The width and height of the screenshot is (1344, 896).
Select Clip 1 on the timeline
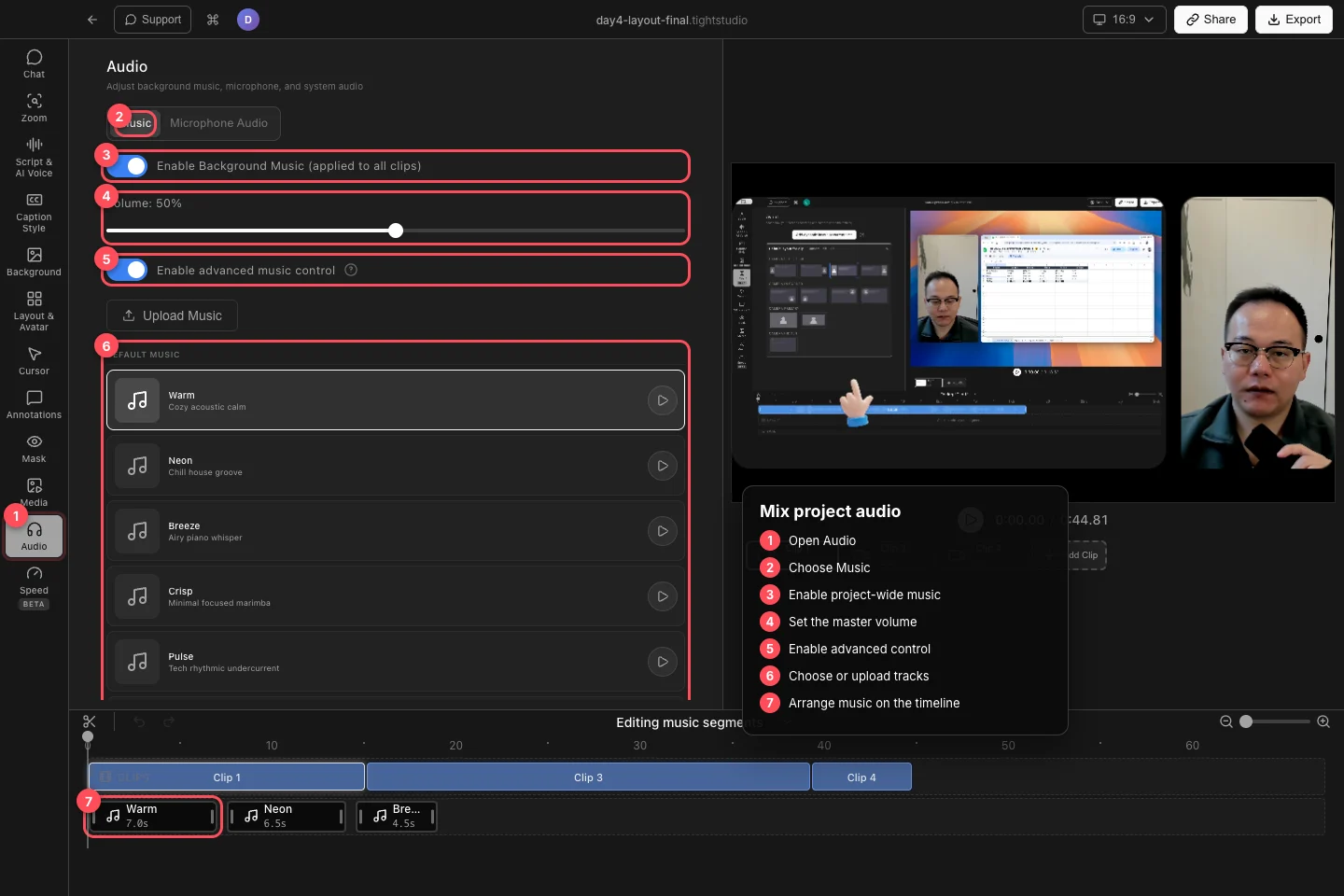pos(227,777)
